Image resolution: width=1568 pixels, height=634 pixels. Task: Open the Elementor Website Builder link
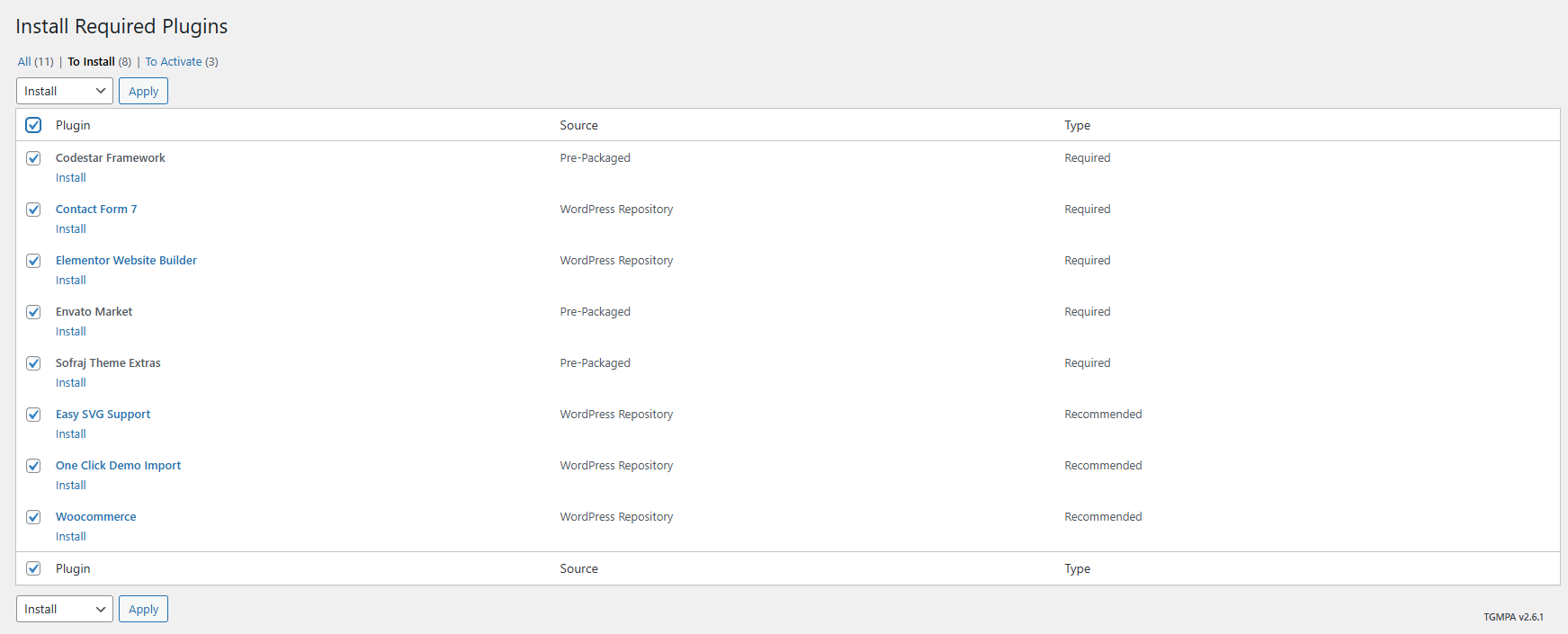(x=126, y=261)
